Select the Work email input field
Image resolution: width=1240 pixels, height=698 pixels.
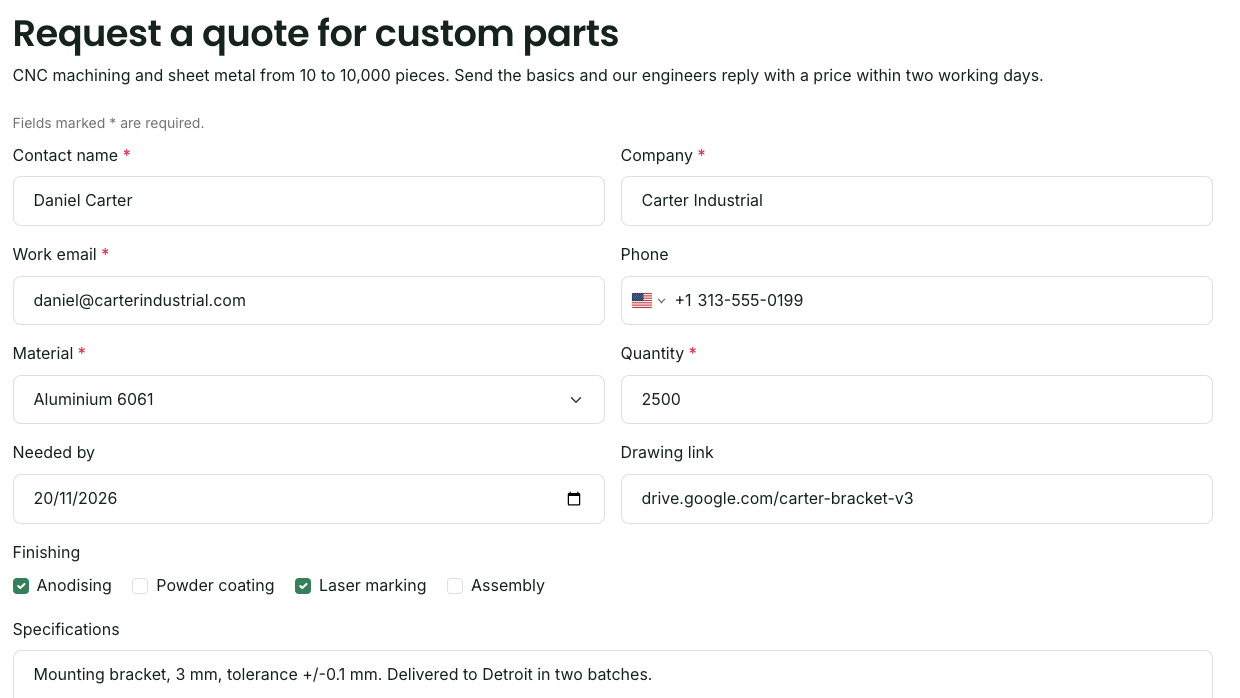tap(308, 300)
